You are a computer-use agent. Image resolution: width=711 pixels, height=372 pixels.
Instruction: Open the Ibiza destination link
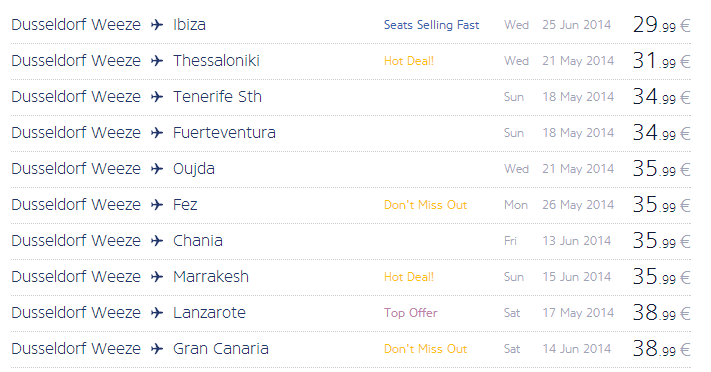pos(189,24)
